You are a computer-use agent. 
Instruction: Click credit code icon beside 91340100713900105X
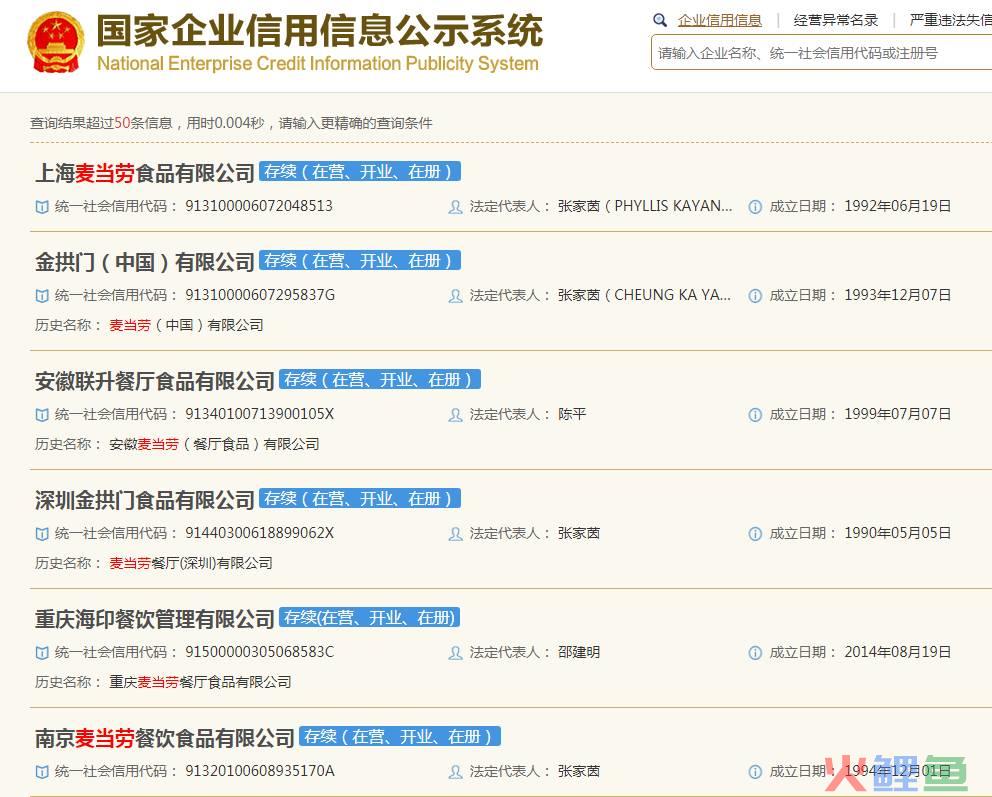coord(42,415)
